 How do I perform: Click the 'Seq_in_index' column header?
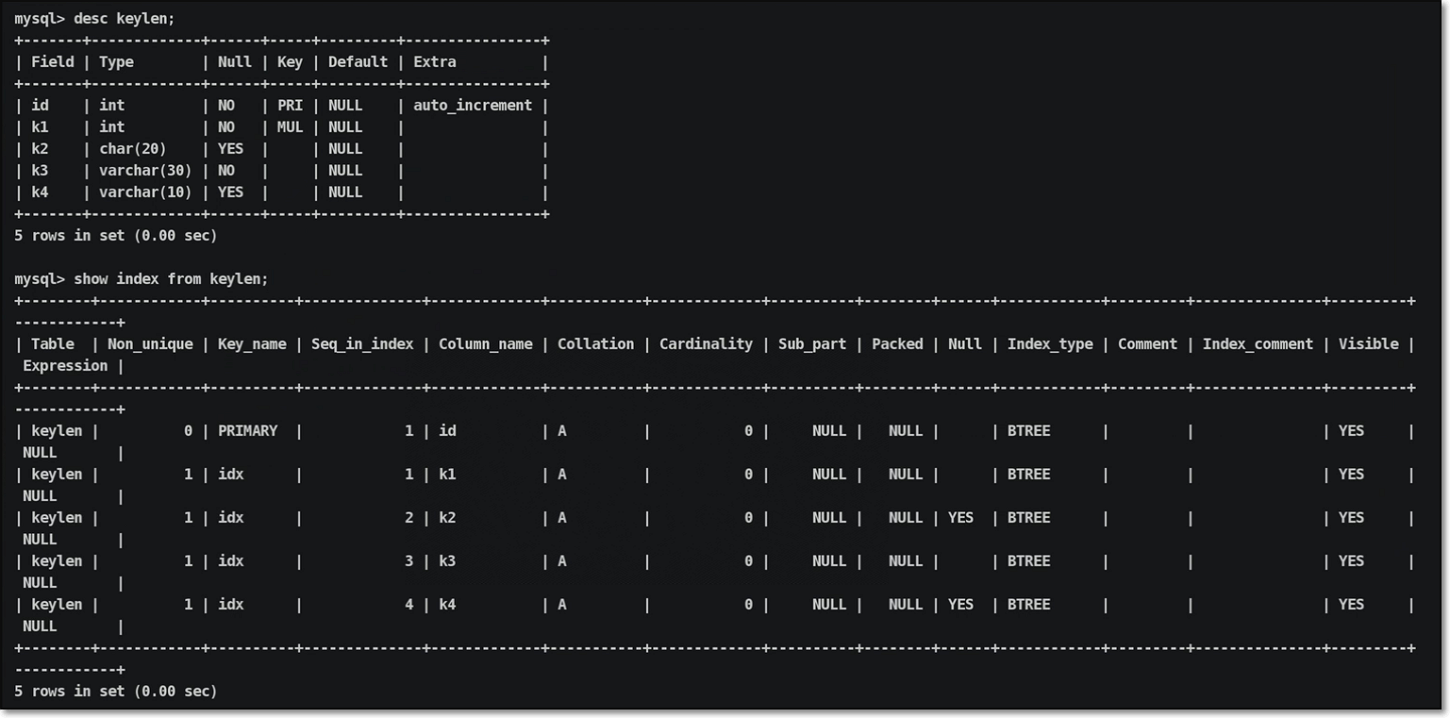[x=362, y=344]
